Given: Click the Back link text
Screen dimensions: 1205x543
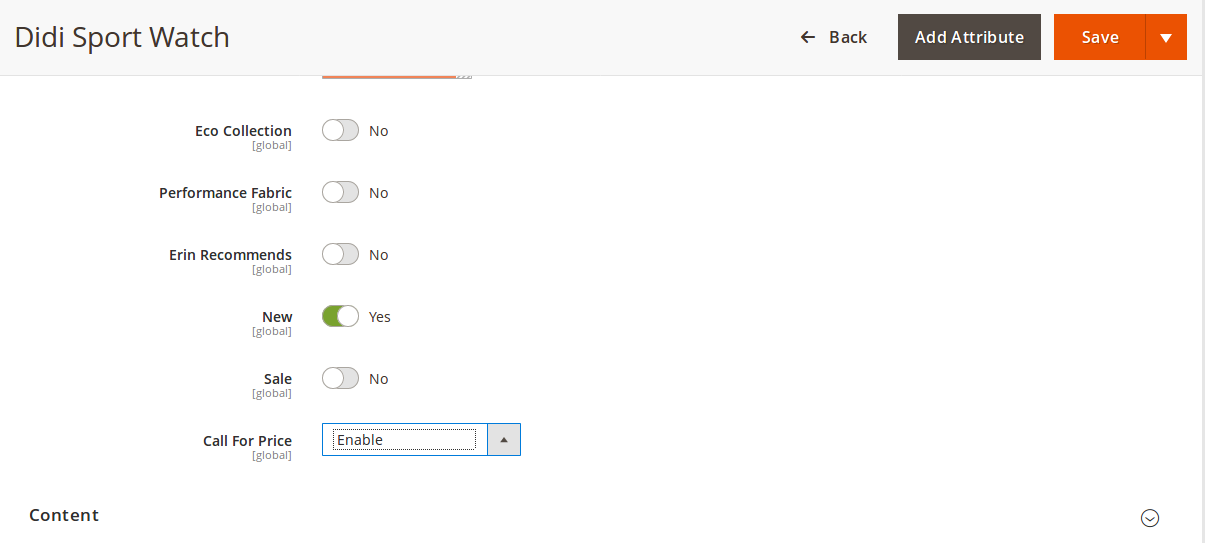Looking at the screenshot, I should click(848, 37).
